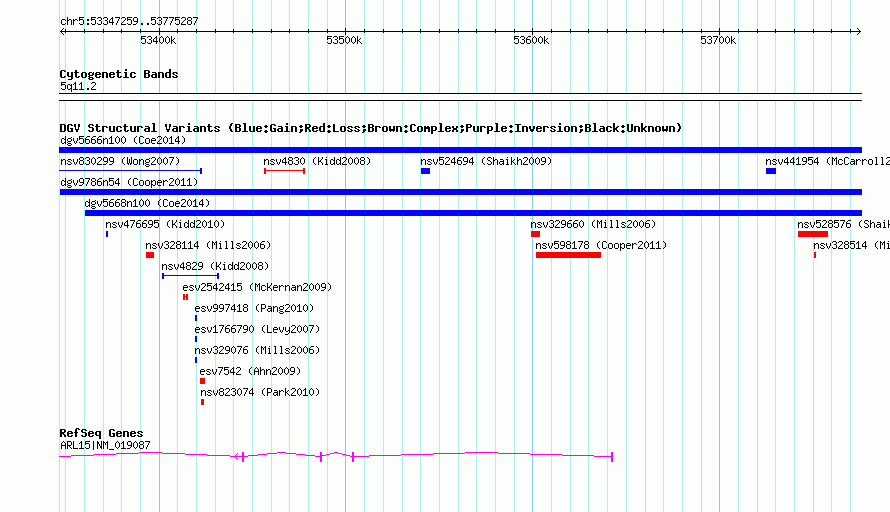Click nsv598178 (Cooper2011) red loss bar
This screenshot has width=890, height=512.
point(568,255)
